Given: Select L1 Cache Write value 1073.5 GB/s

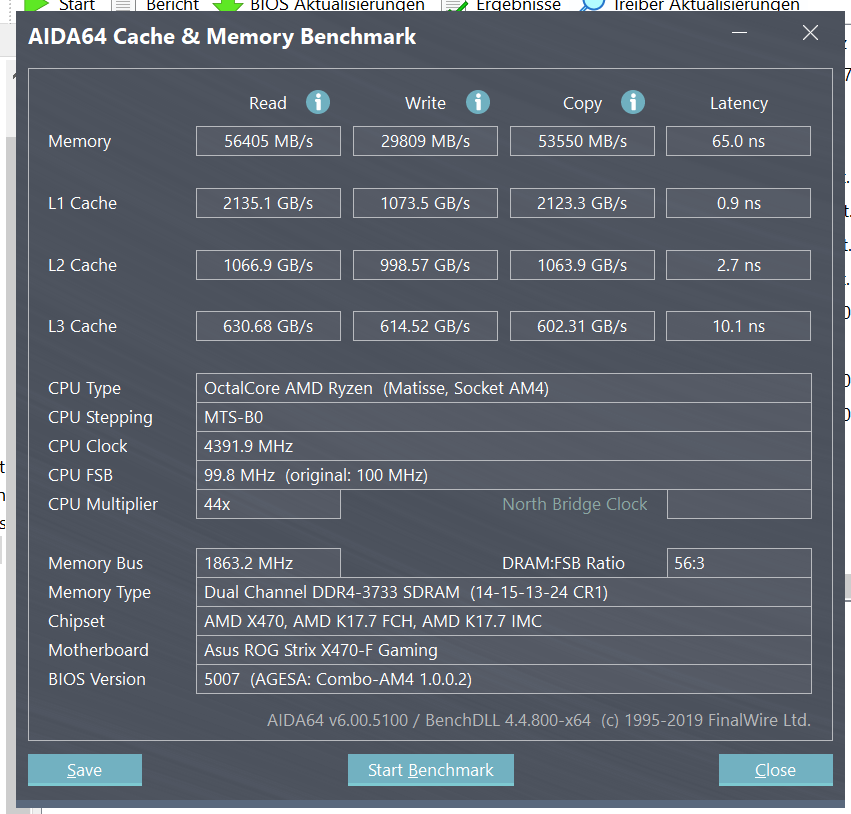Looking at the screenshot, I should [426, 203].
